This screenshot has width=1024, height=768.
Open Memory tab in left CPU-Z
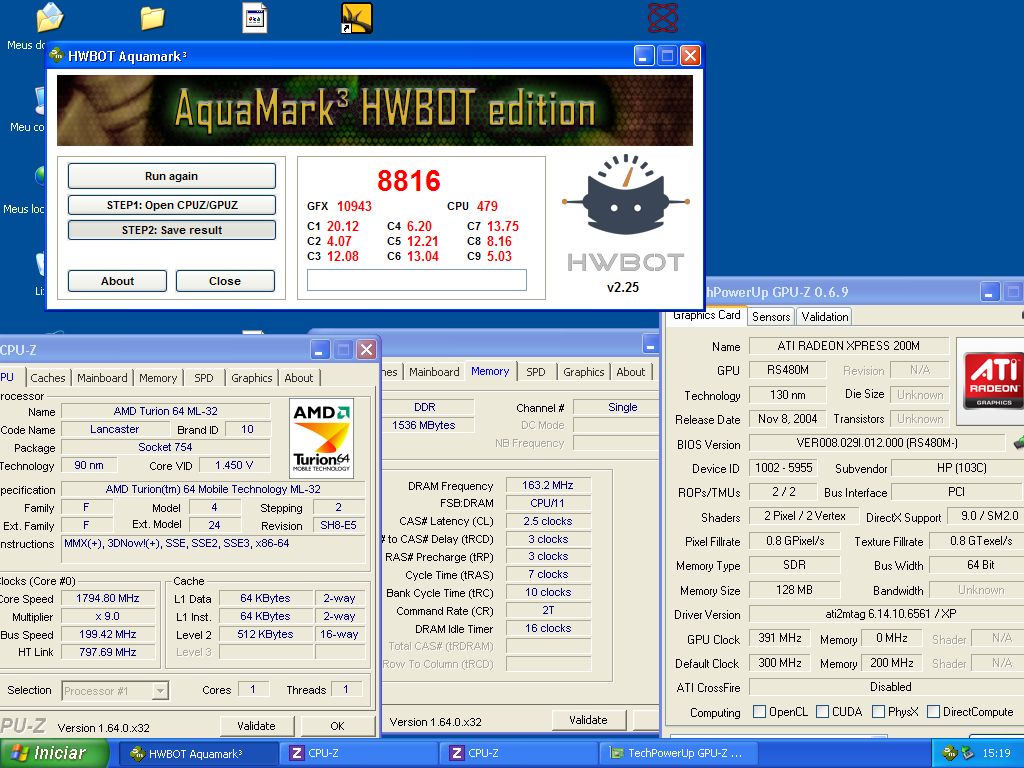point(158,377)
